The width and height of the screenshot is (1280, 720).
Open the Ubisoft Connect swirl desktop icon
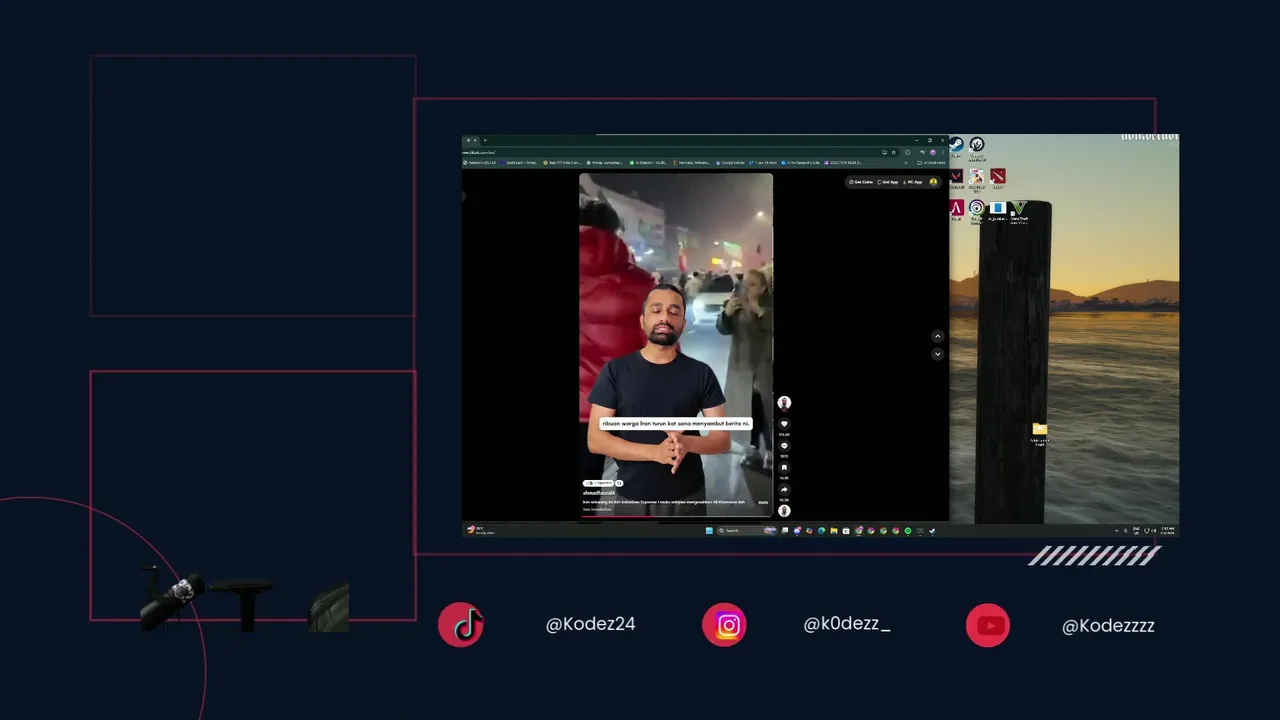point(977,209)
